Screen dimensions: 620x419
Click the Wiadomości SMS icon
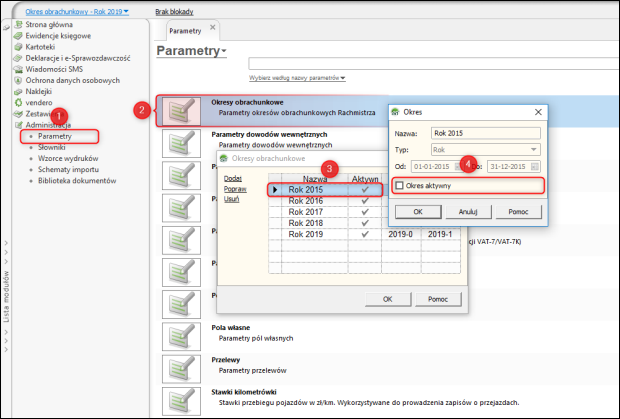pos(18,69)
